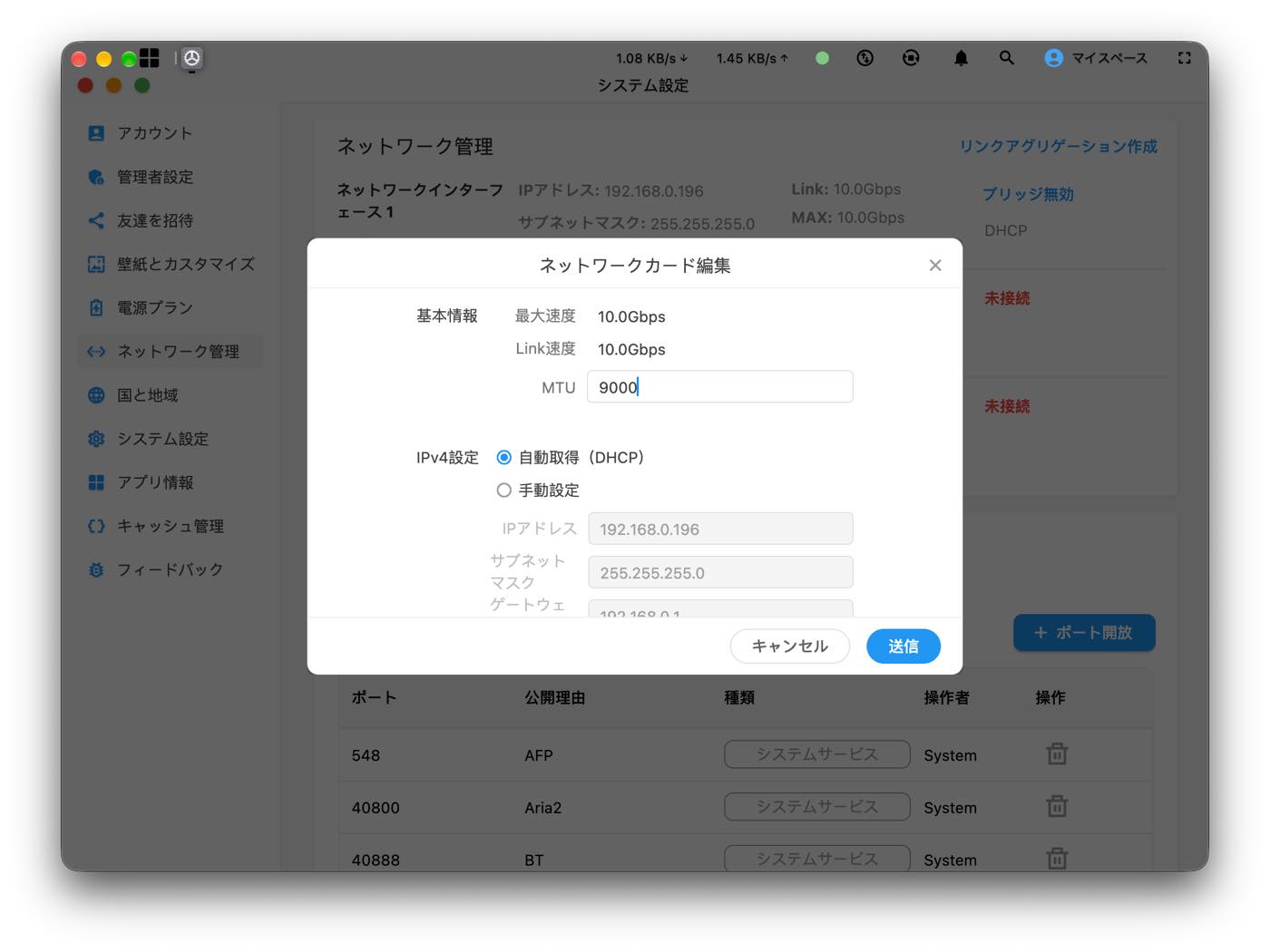The image size is (1270, 952).
Task: Click システムサービス tag in BT row
Action: click(817, 858)
